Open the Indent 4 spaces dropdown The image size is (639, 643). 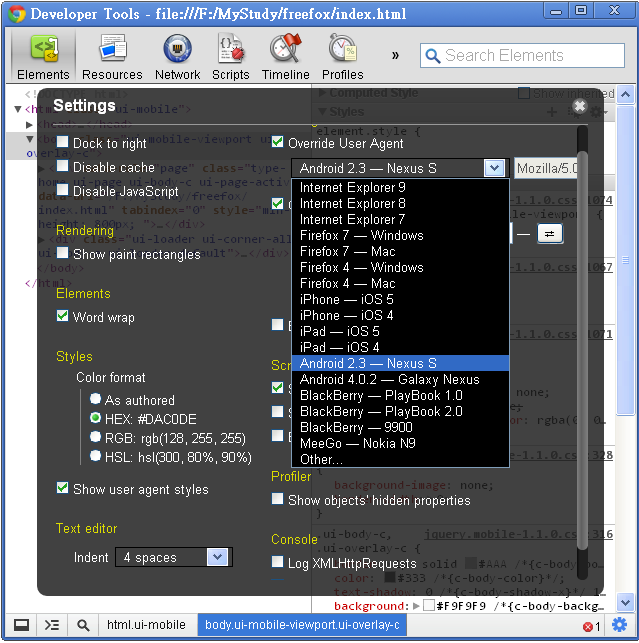point(174,557)
